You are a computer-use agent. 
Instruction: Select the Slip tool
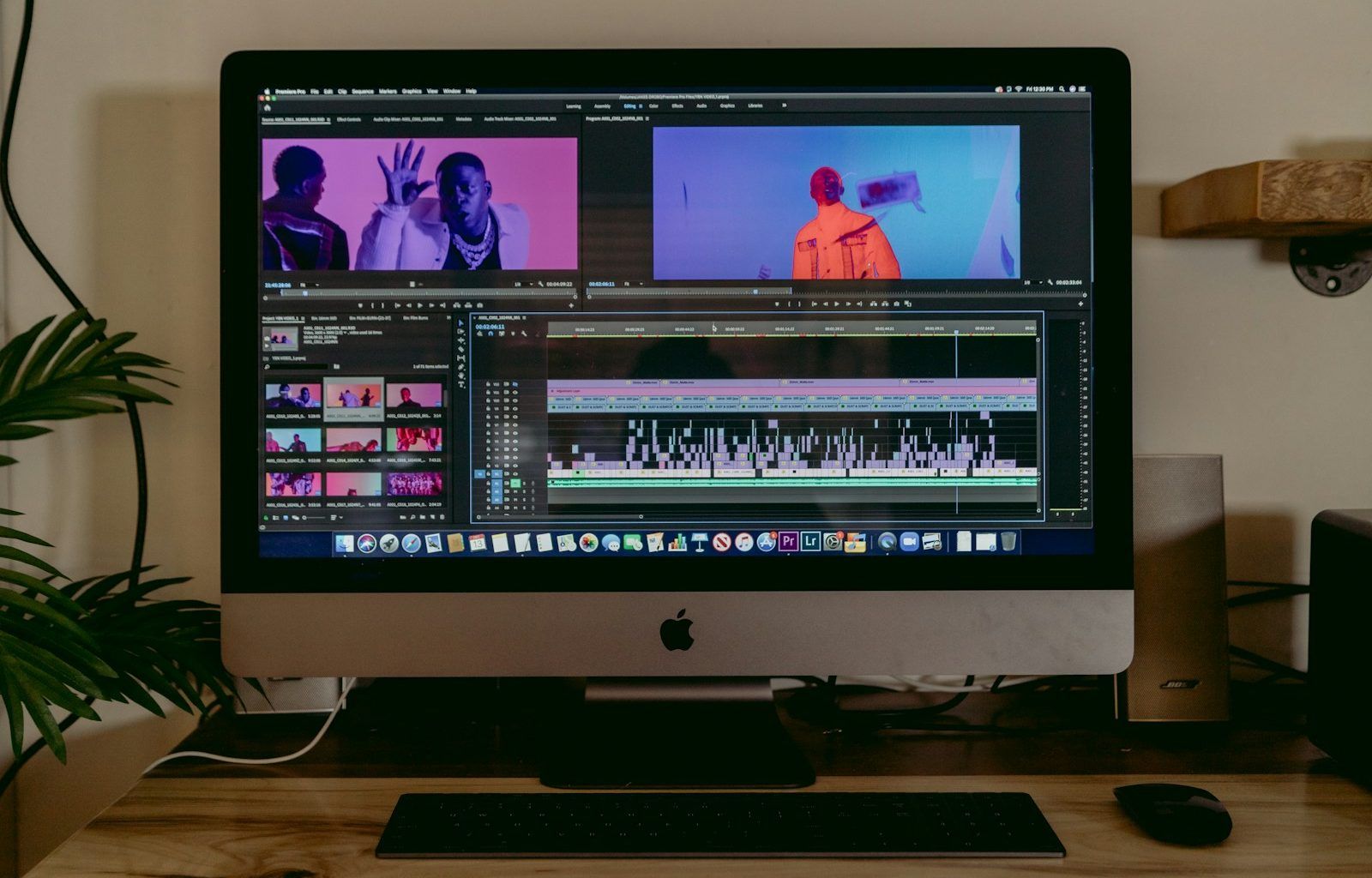coord(460,358)
